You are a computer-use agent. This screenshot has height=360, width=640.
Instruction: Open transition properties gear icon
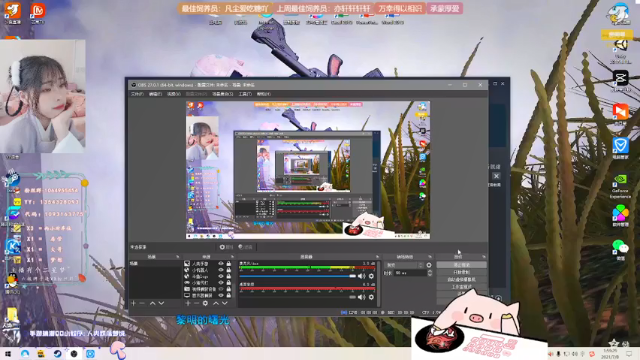pyautogui.click(x=429, y=265)
